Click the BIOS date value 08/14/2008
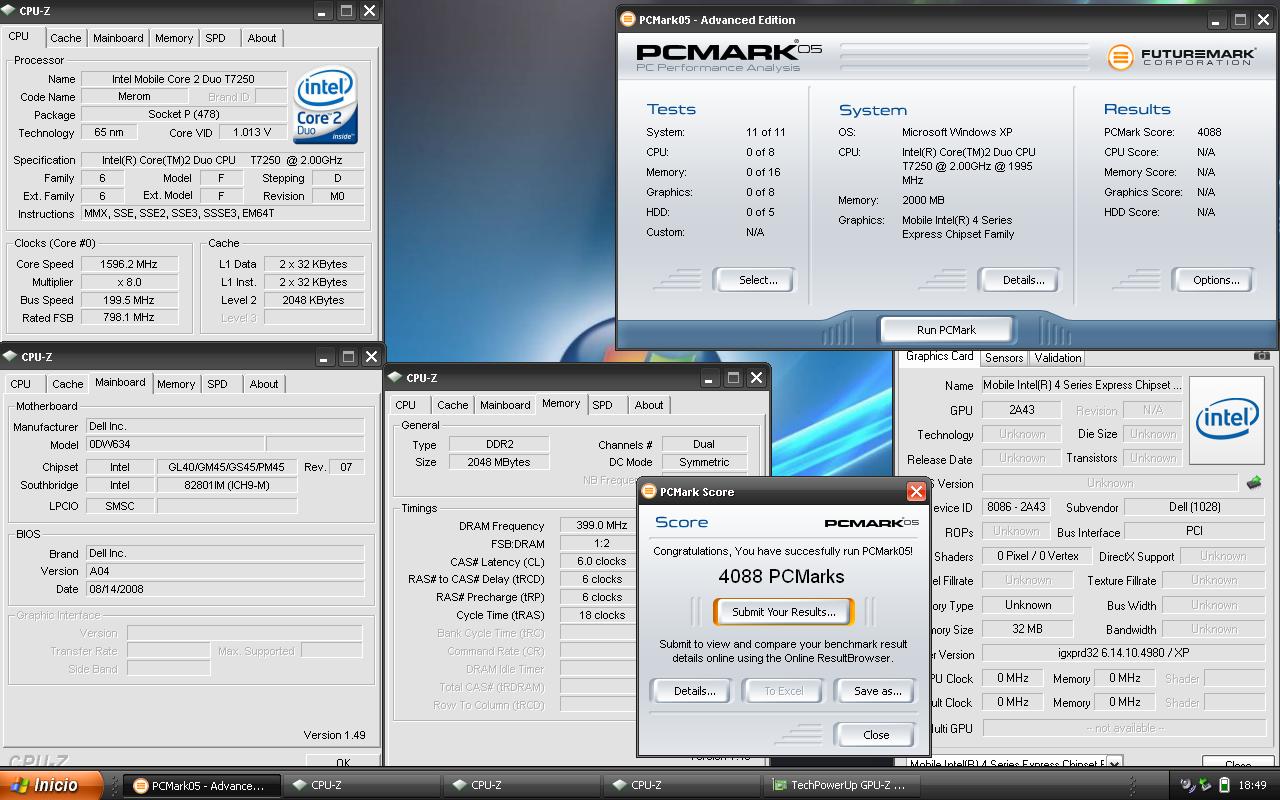Viewport: 1280px width, 800px height. (x=225, y=589)
